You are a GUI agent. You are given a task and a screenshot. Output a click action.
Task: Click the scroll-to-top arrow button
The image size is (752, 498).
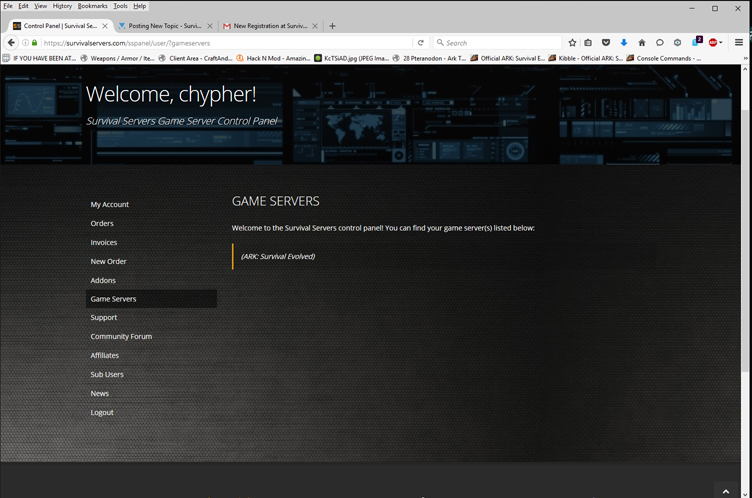click(x=726, y=491)
